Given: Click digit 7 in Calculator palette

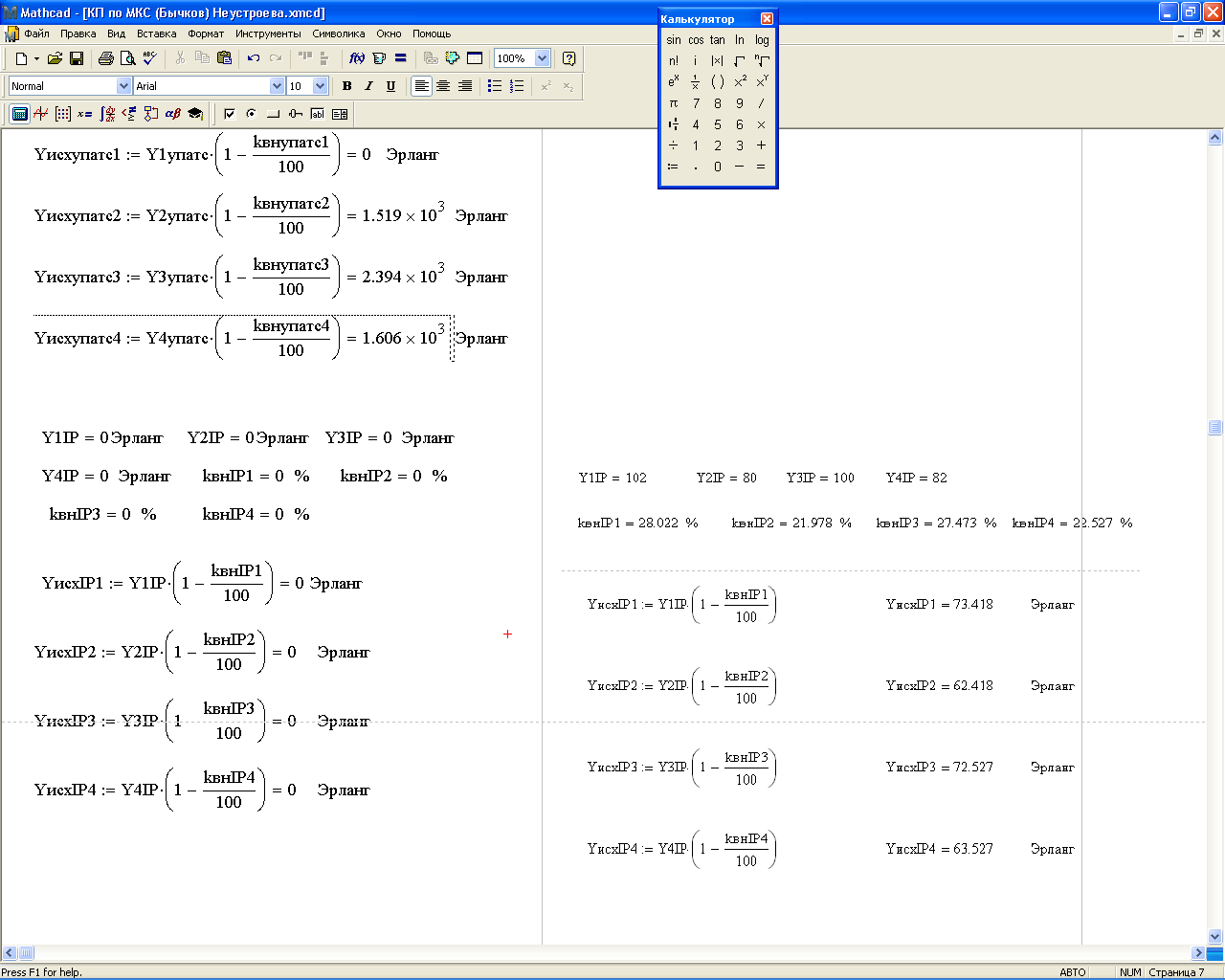Looking at the screenshot, I should (696, 103).
